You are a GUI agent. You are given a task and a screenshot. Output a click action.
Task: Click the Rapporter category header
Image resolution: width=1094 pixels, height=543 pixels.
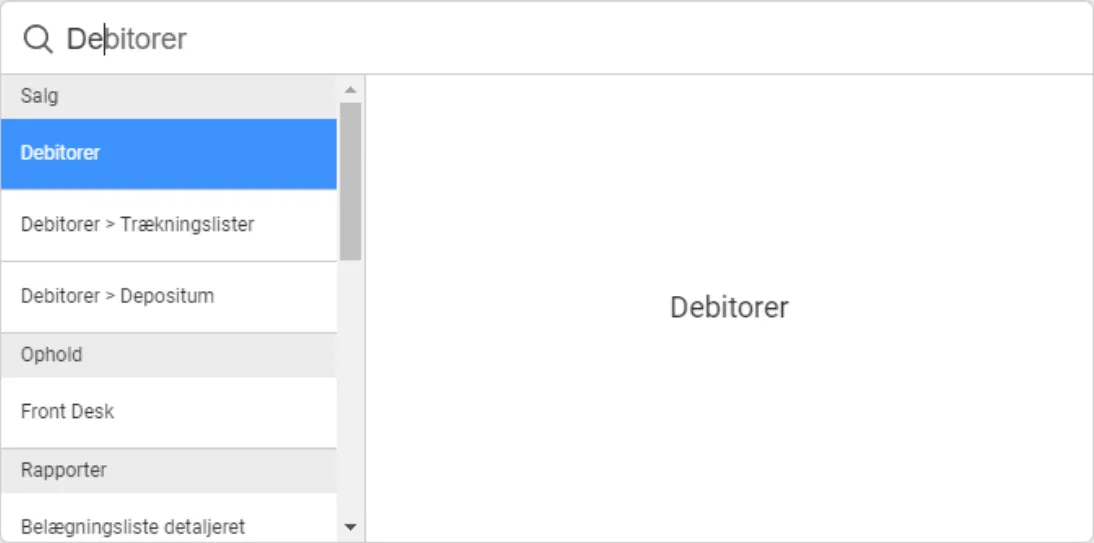click(x=64, y=470)
